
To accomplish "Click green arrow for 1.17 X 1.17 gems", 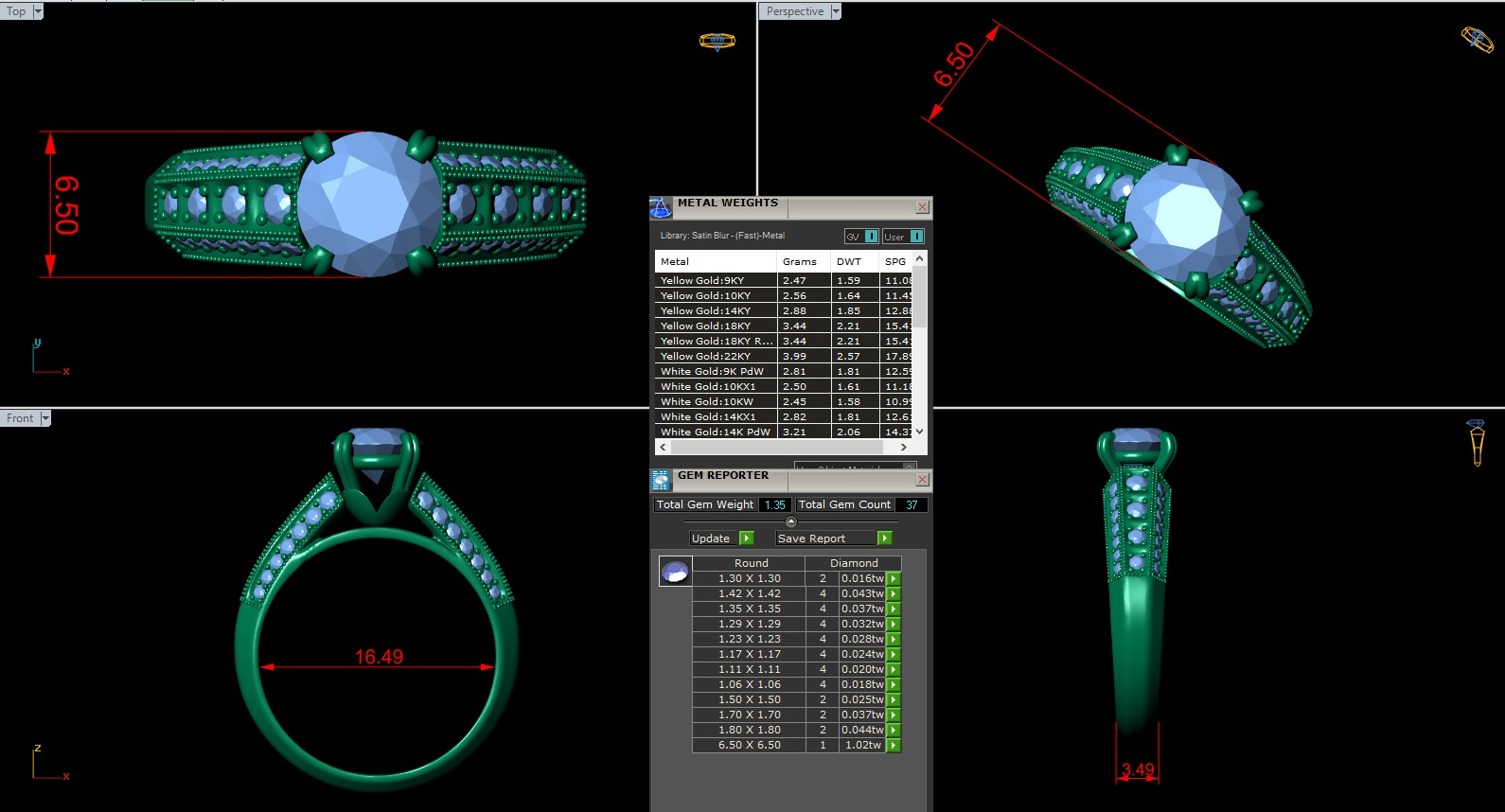I will tap(894, 654).
